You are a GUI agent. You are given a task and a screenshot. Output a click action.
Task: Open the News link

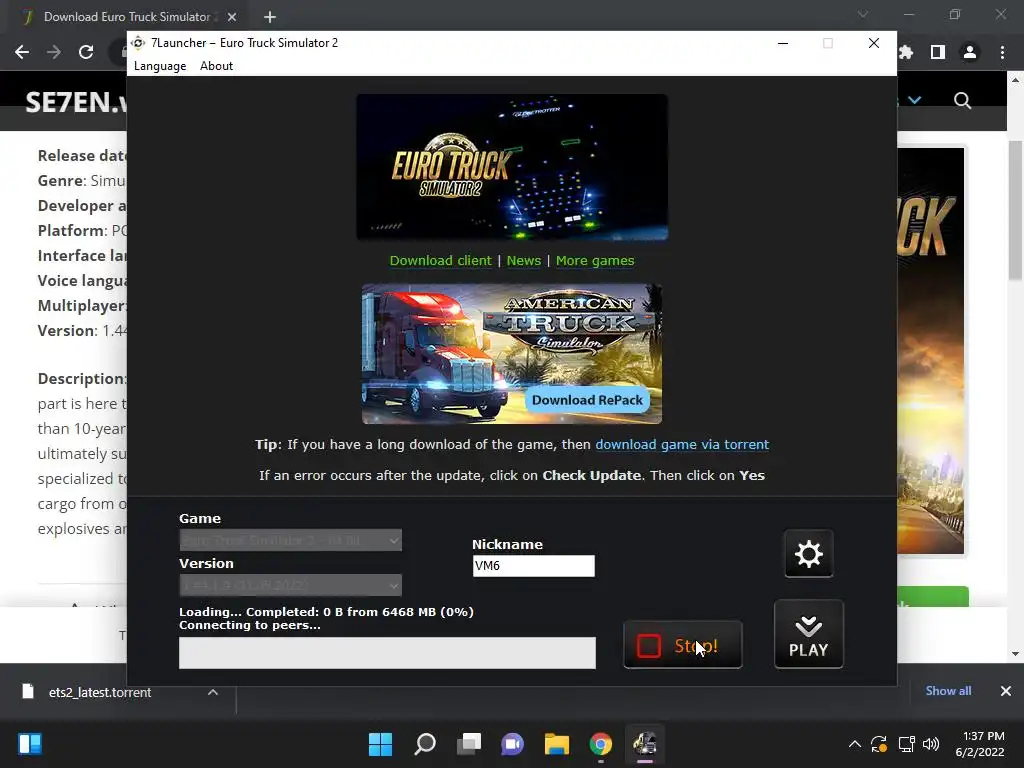524,261
